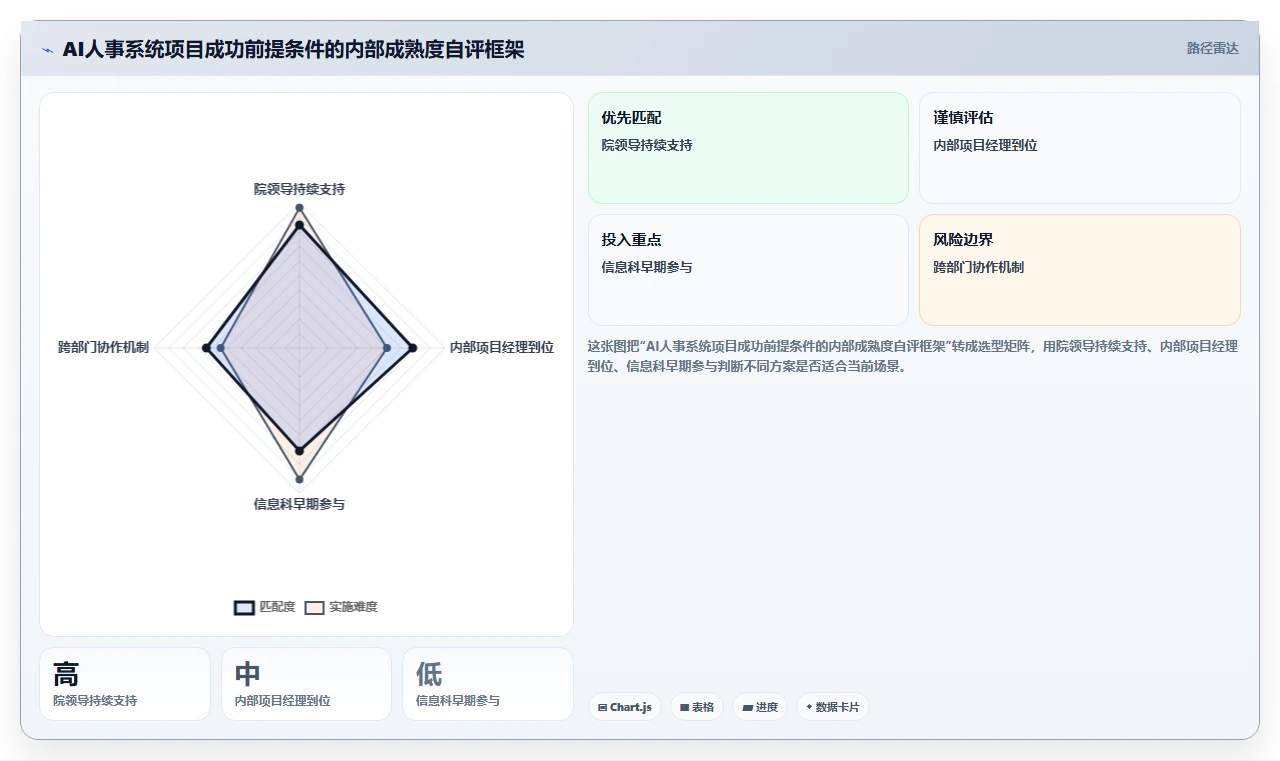Select the 高 stat card
1280x761 pixels.
tap(125, 684)
